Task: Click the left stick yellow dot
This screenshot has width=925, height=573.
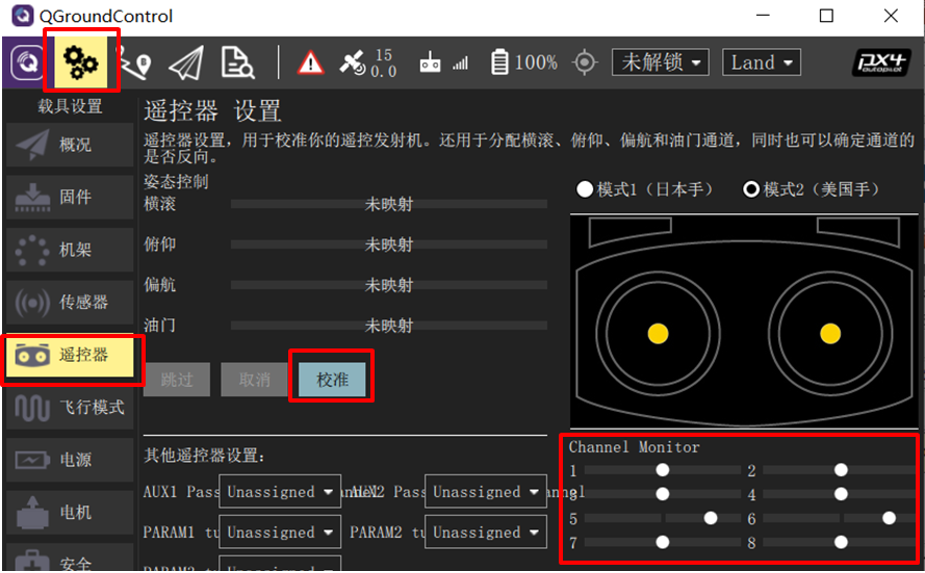Action: pos(658,333)
